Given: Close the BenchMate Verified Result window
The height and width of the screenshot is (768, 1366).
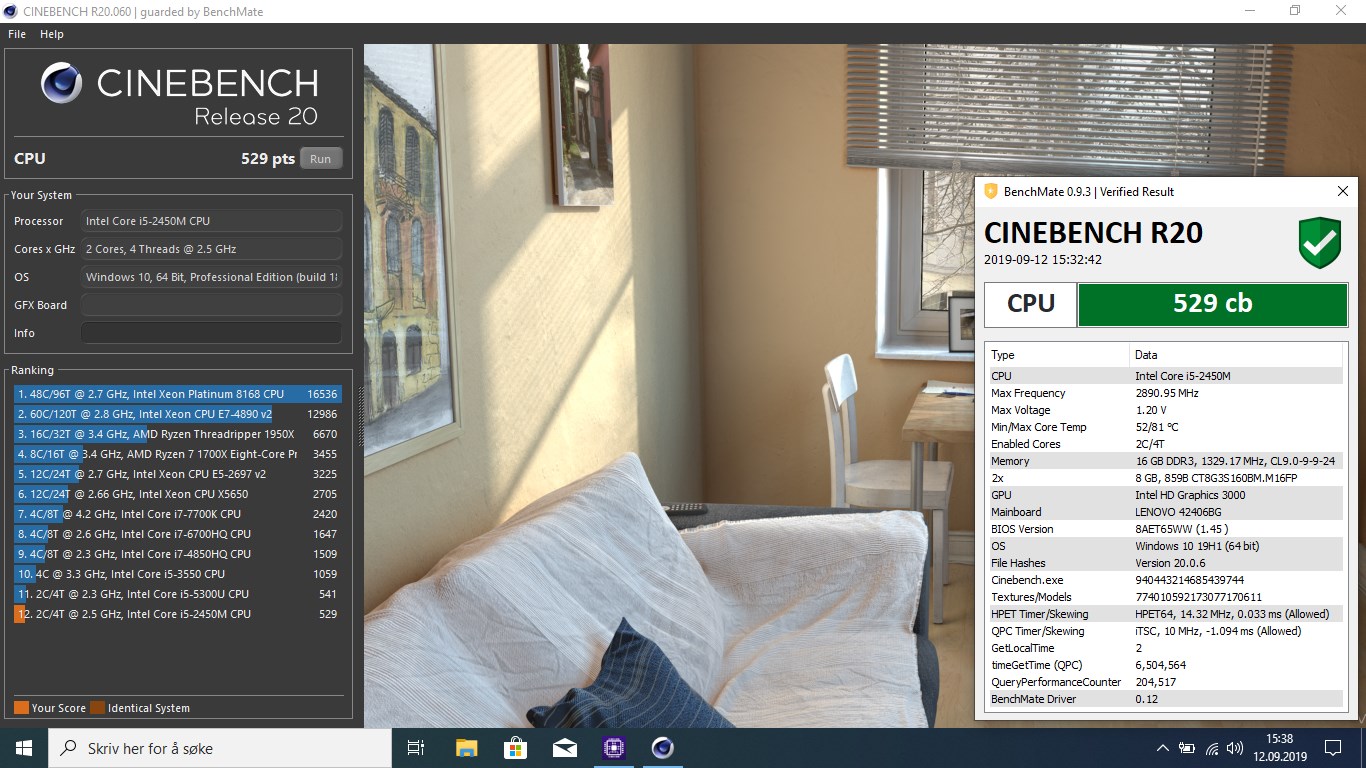Looking at the screenshot, I should (x=1343, y=191).
